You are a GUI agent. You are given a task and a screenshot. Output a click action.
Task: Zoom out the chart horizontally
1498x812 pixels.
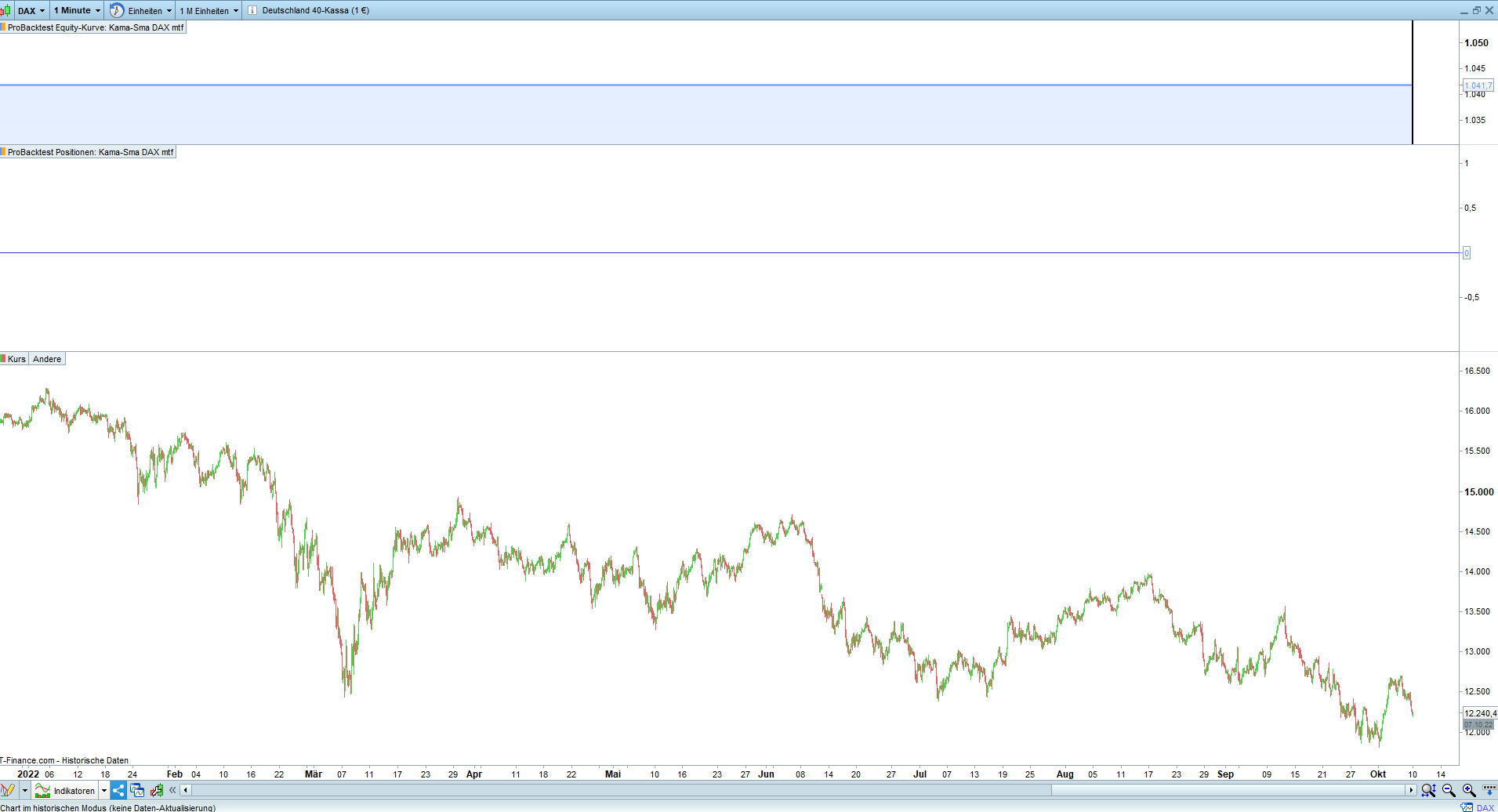pos(1449,790)
